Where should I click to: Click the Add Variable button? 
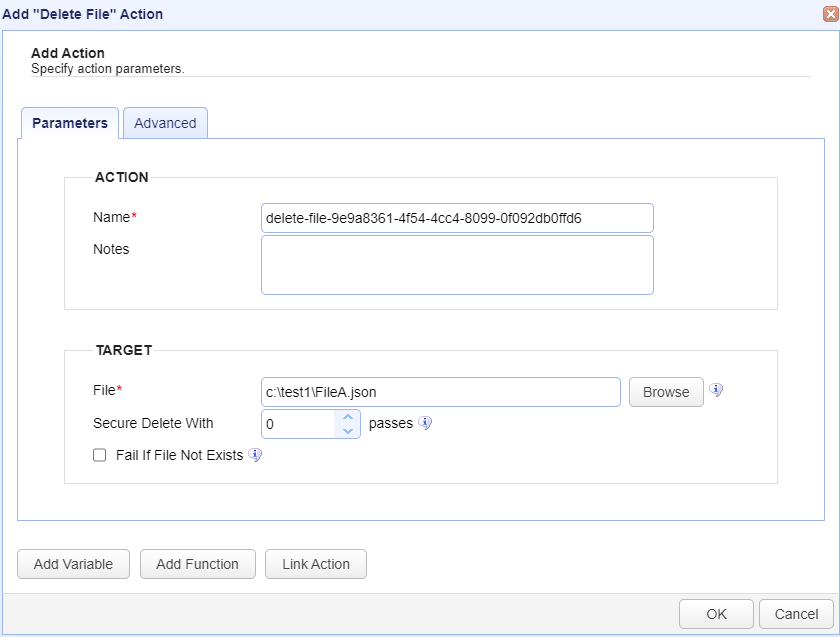click(x=73, y=564)
